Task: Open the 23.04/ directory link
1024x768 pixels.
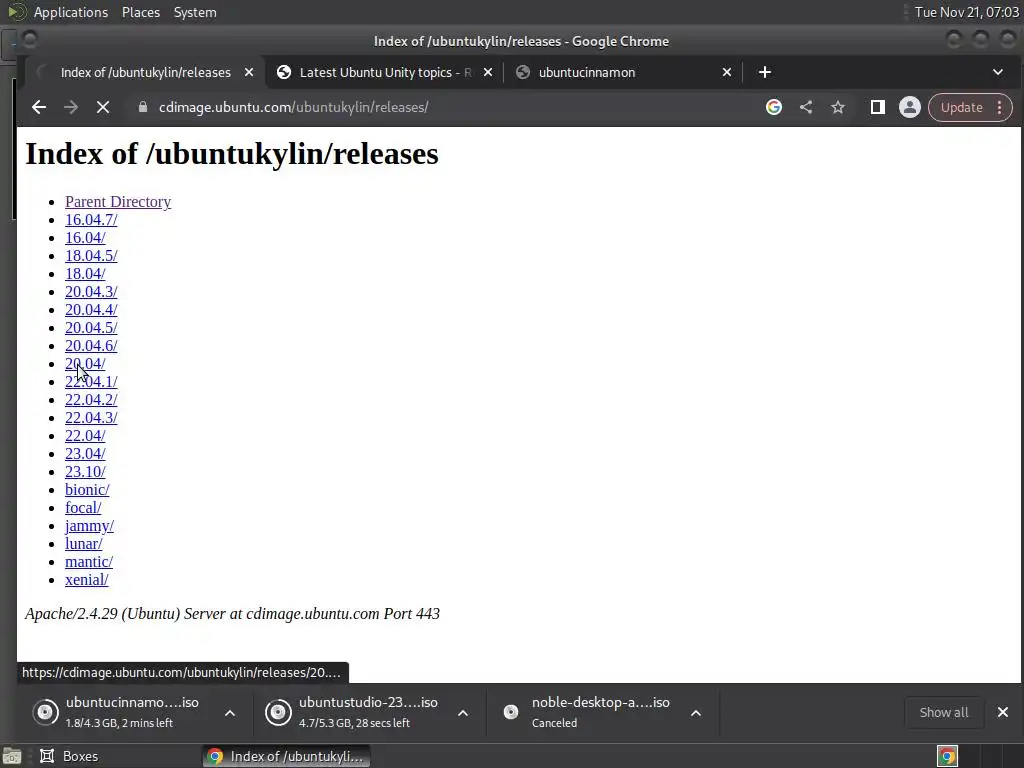Action: [85, 453]
